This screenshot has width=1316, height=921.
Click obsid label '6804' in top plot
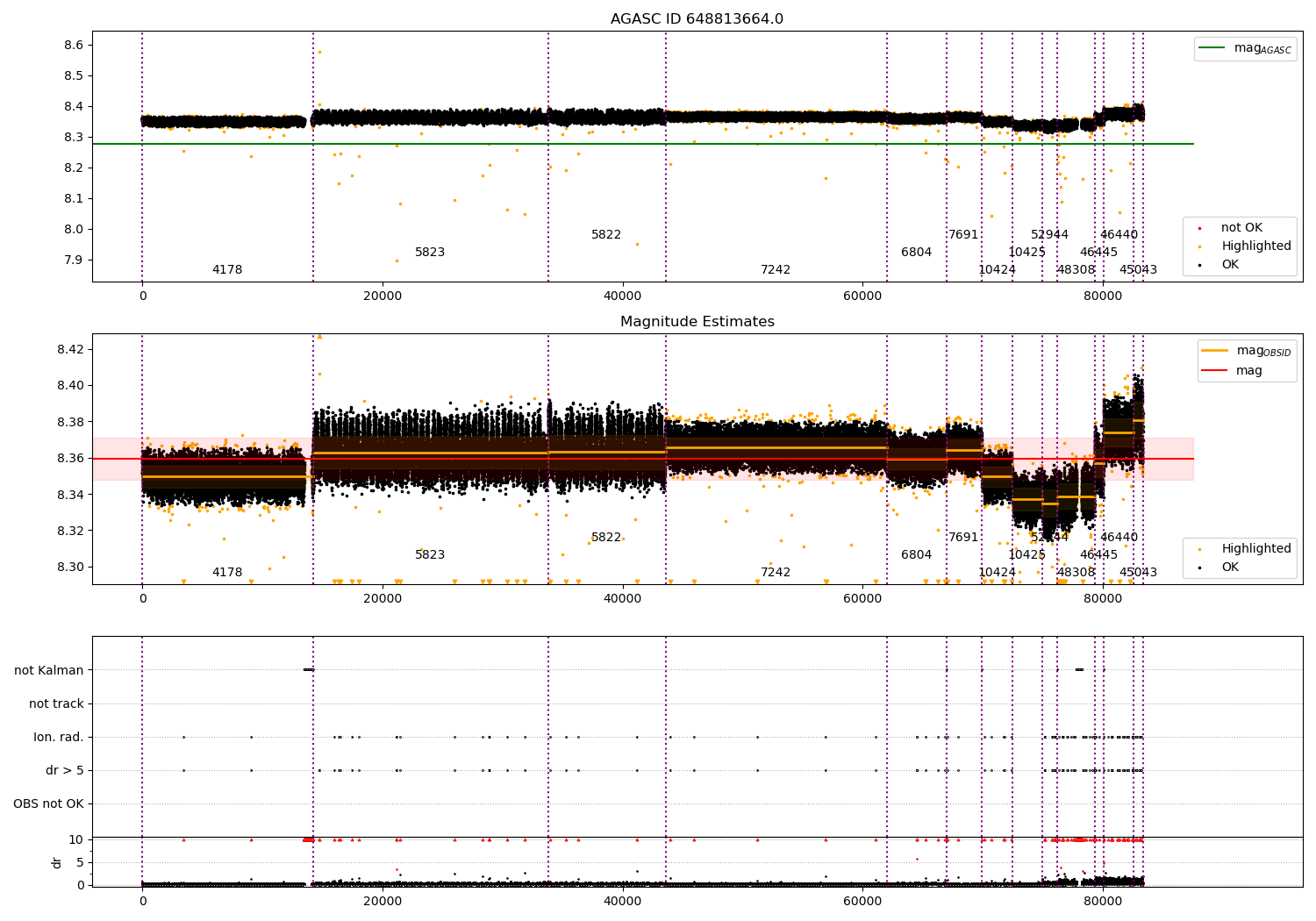click(917, 253)
